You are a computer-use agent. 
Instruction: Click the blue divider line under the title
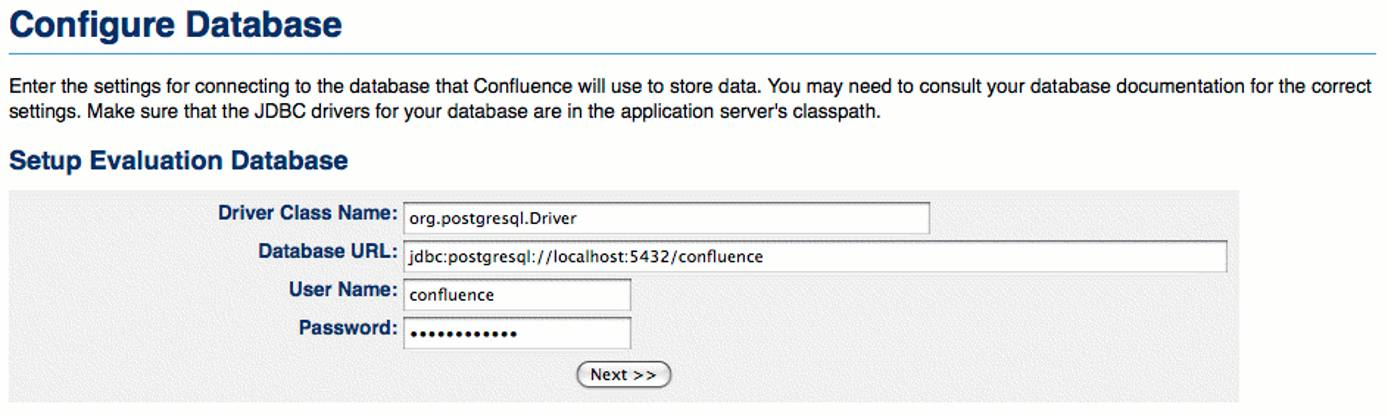692,54
